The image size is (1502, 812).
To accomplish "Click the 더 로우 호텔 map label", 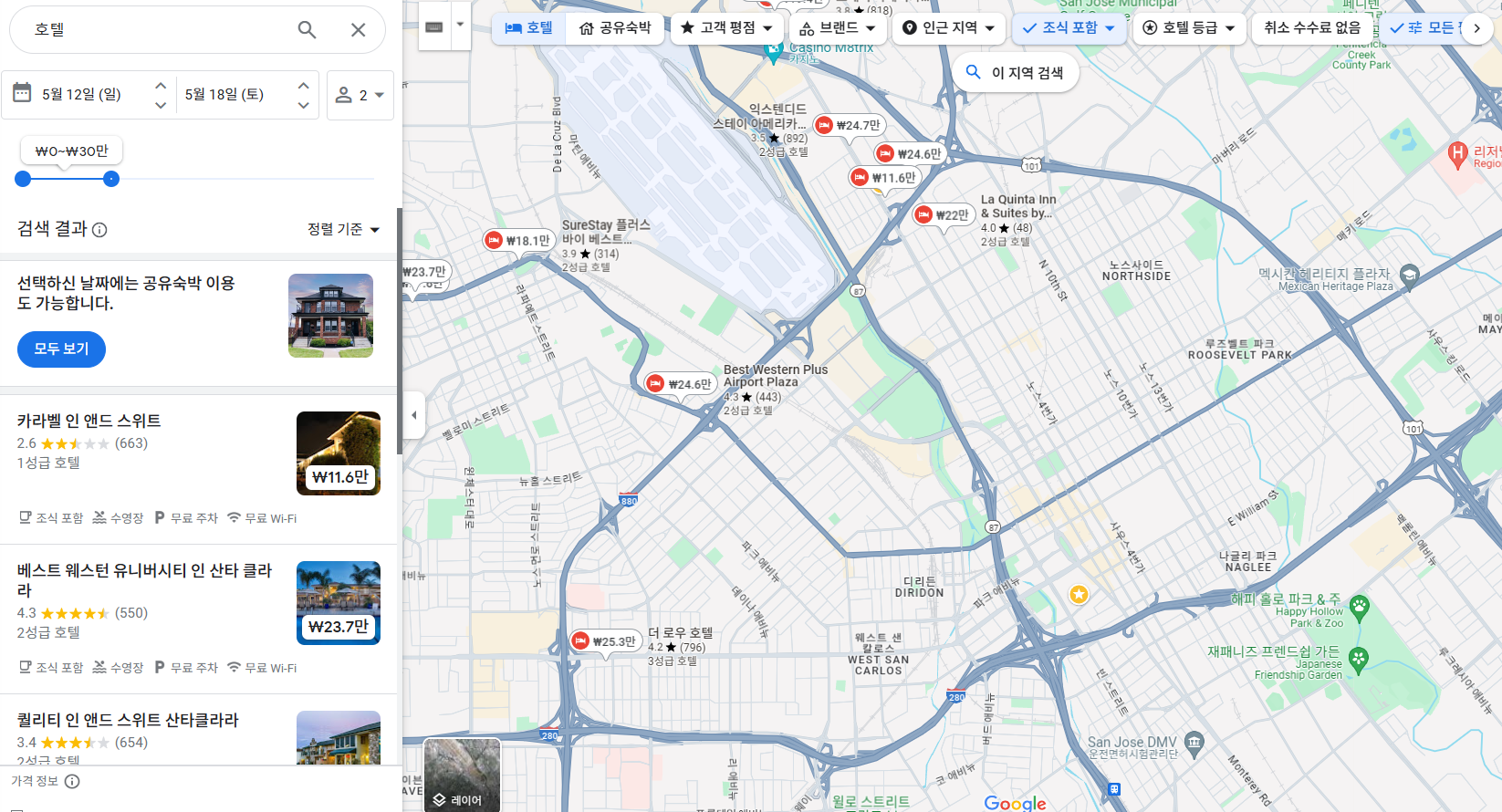I will (x=681, y=632).
